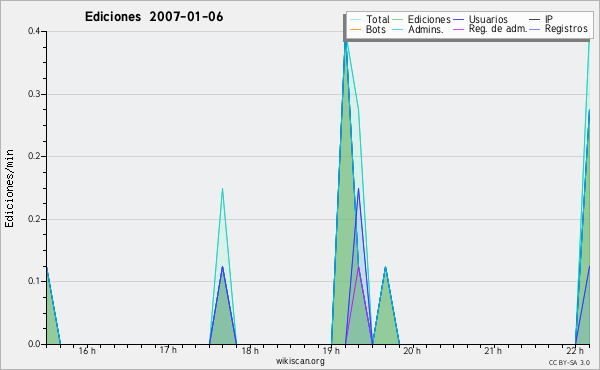Image resolution: width=600 pixels, height=370 pixels.
Task: Click the 22 h x-axis label
Action: tap(575, 351)
